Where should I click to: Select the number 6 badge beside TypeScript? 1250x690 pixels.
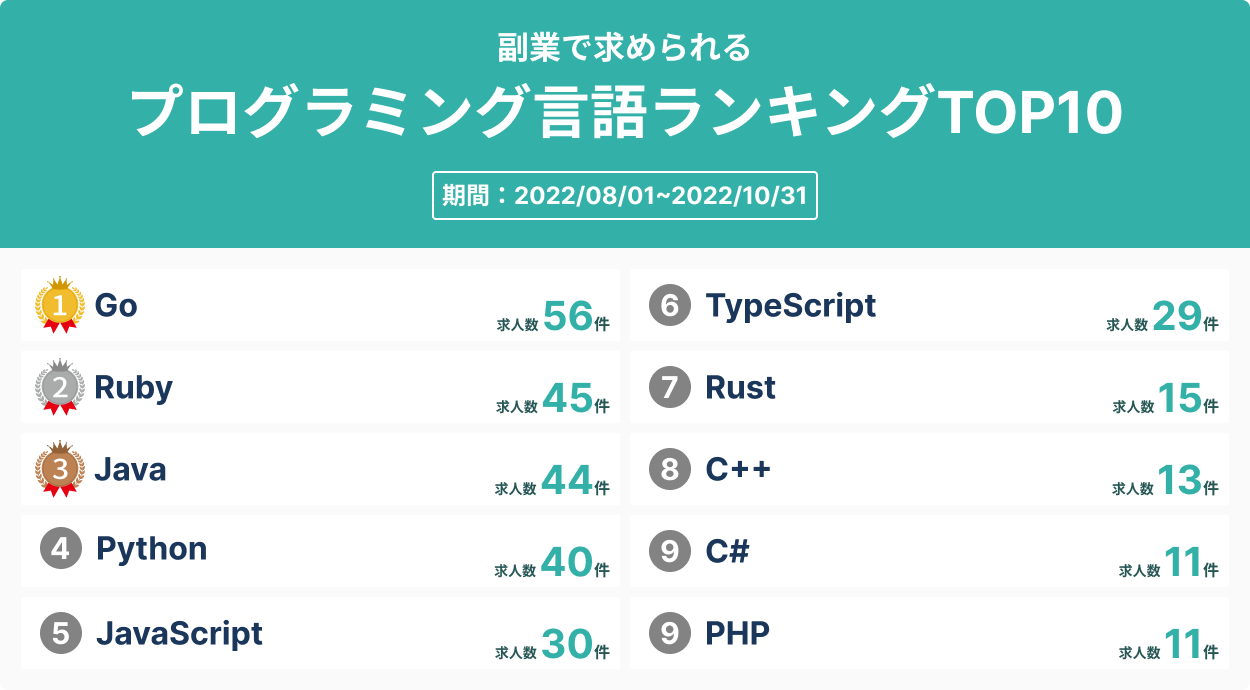click(670, 305)
